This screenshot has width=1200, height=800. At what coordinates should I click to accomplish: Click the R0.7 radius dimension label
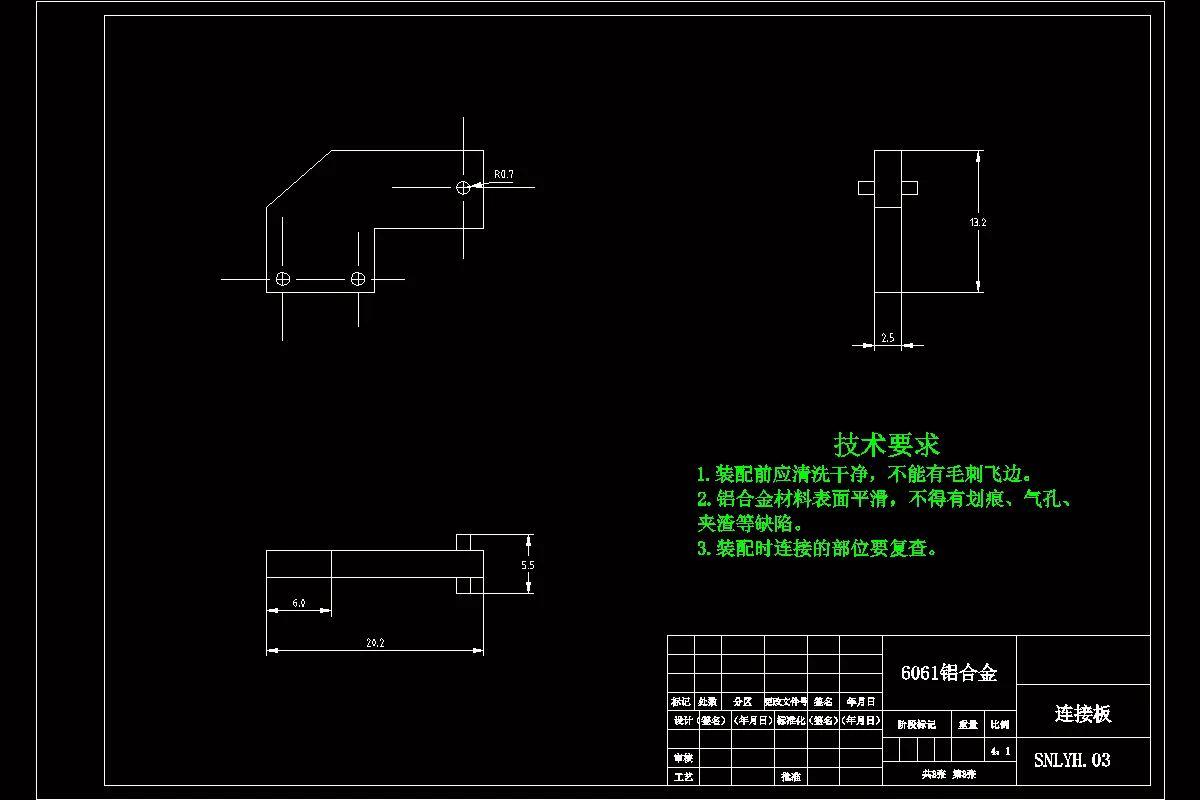pyautogui.click(x=503, y=175)
